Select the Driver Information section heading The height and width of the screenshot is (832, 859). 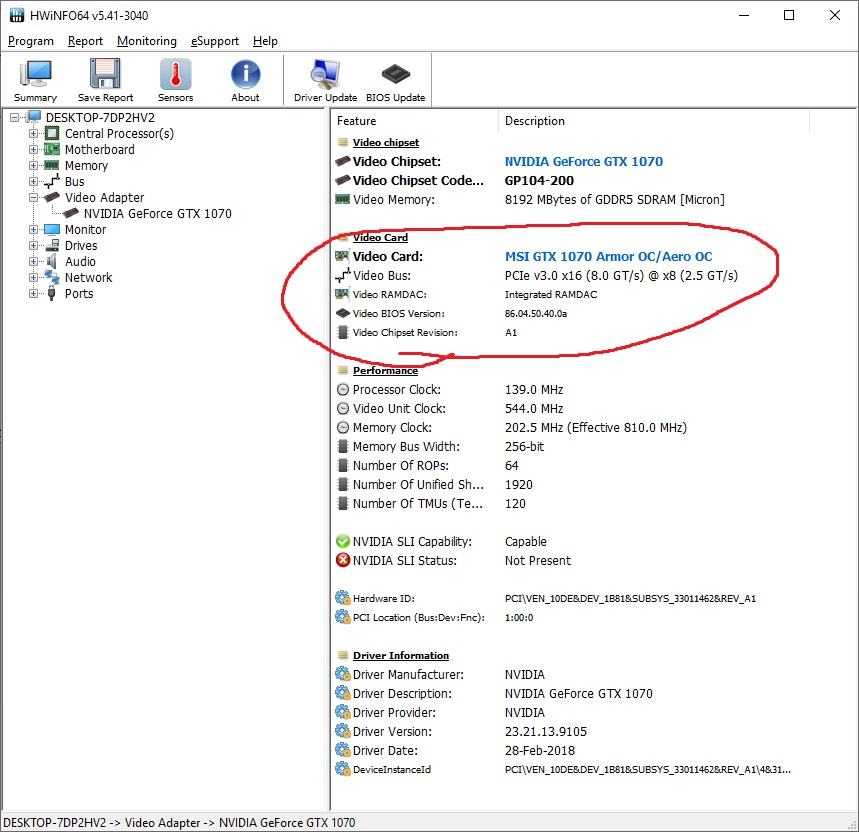click(x=400, y=655)
